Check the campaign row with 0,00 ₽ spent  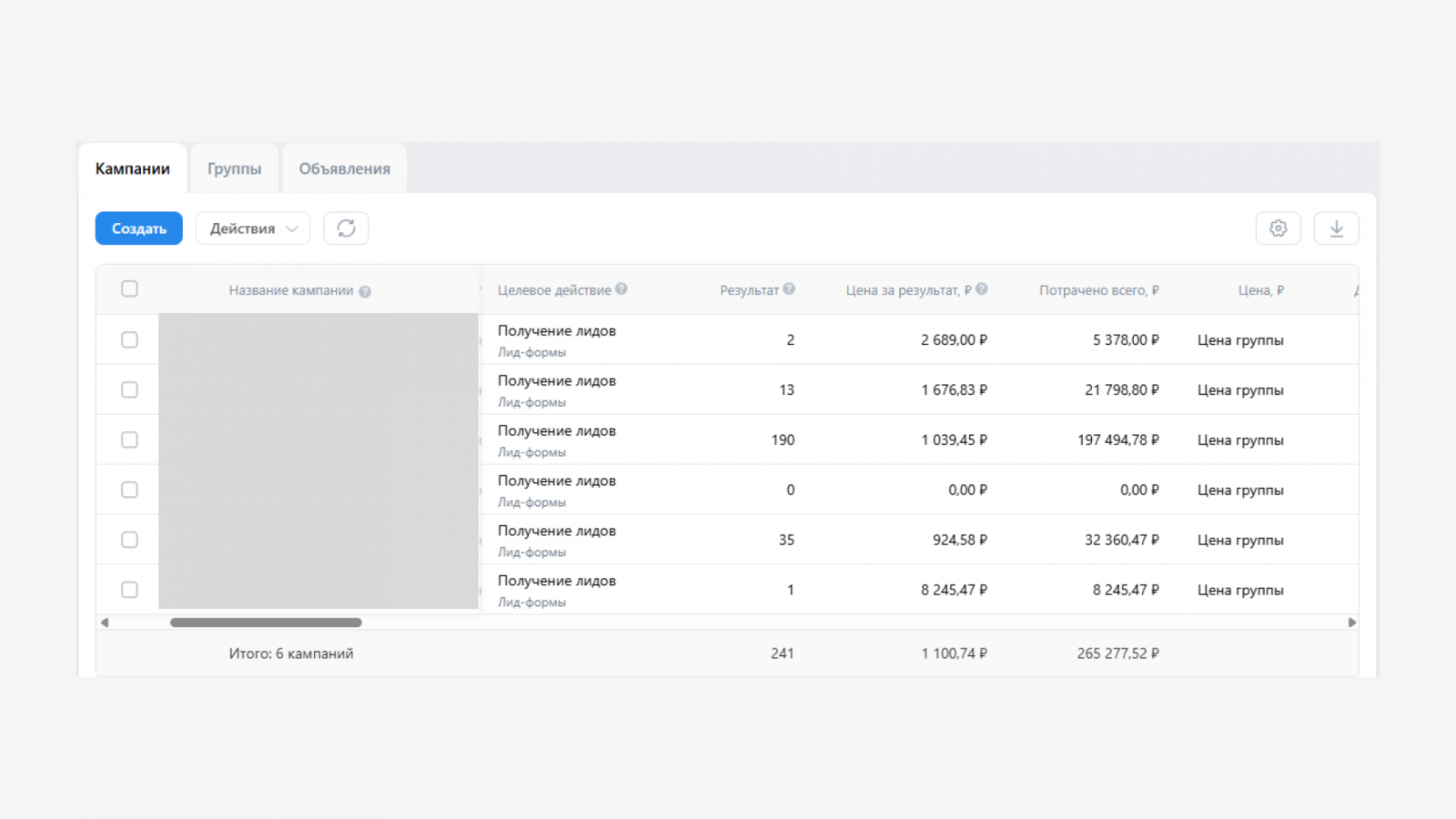coord(129,490)
